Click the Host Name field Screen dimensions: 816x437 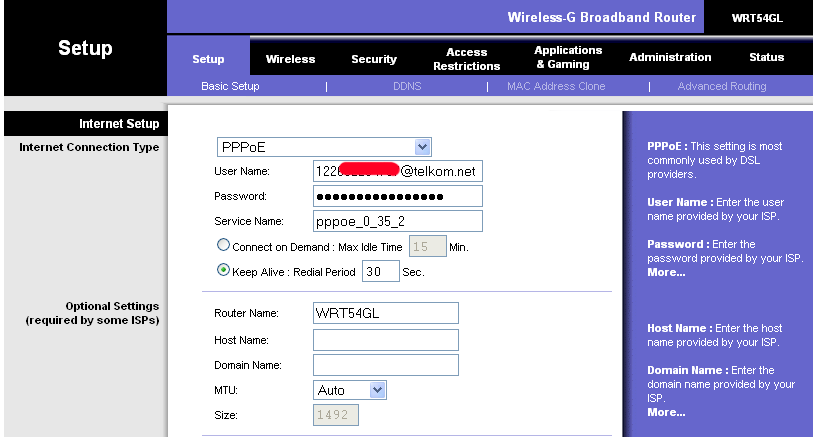[386, 340]
